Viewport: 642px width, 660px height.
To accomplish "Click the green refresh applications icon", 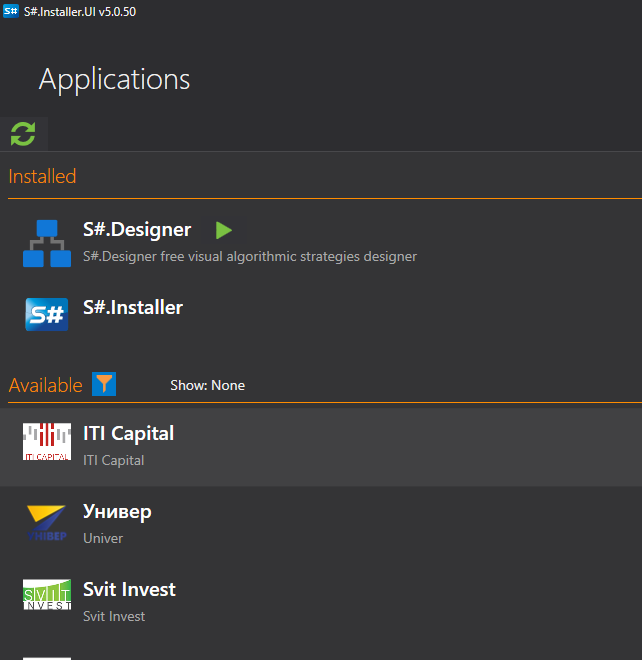I will (23, 134).
